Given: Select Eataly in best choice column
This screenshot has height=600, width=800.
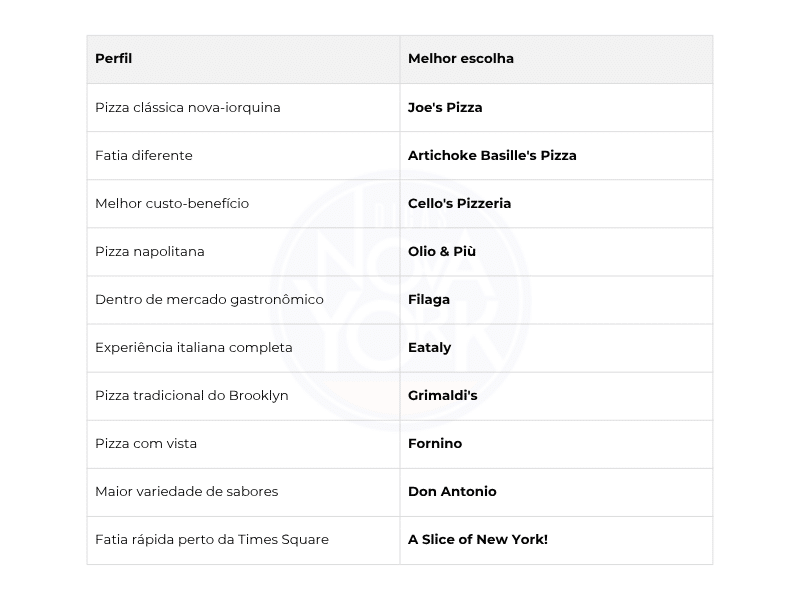Looking at the screenshot, I should click(x=429, y=348).
